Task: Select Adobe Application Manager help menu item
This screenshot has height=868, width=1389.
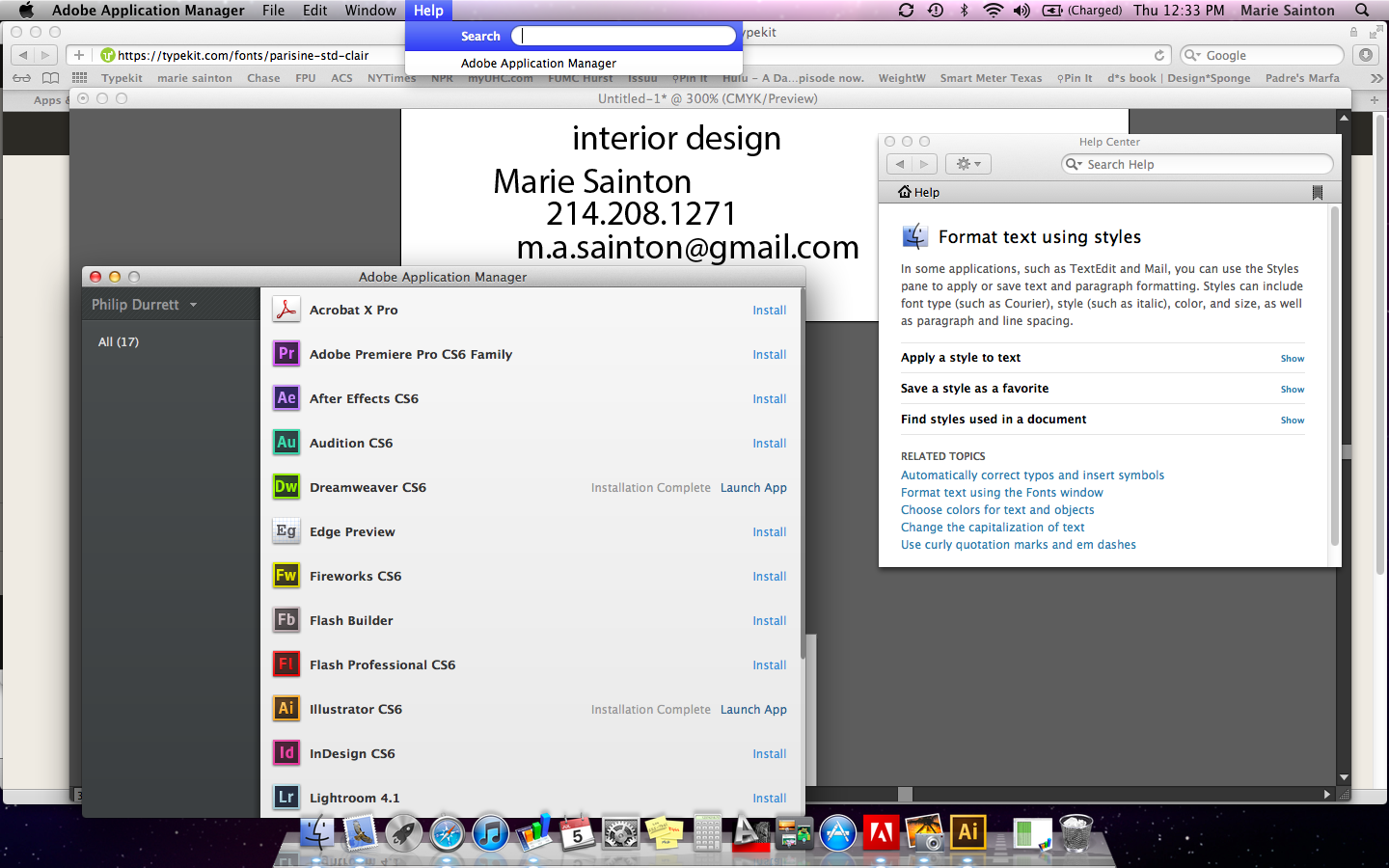Action: coord(538,64)
